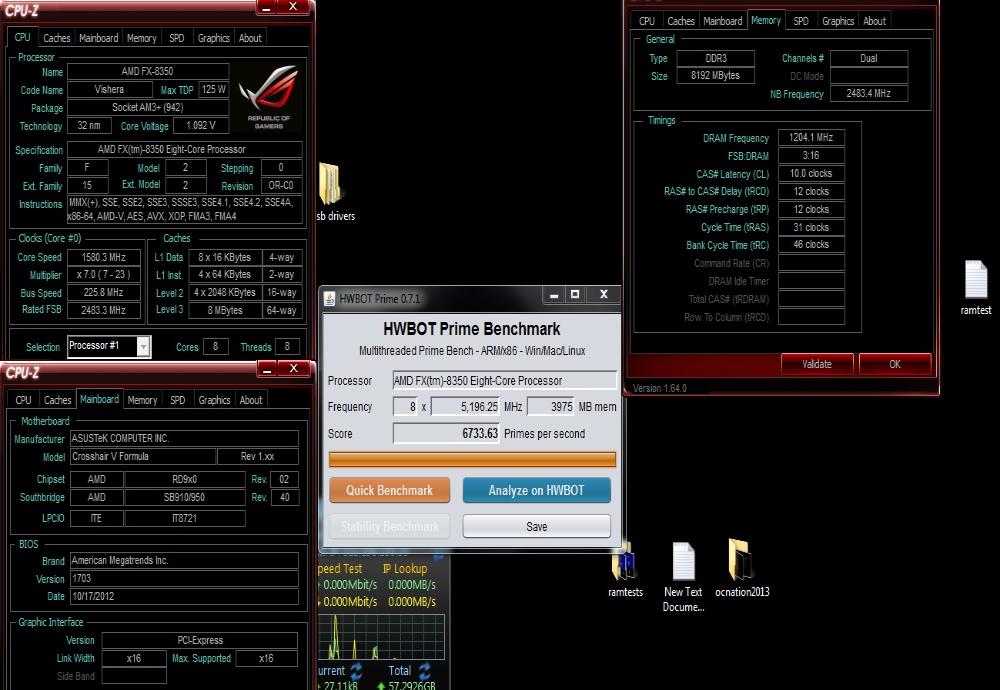This screenshot has width=1000, height=690.
Task: Click the OK button in CPU-Z Memory window
Action: (x=895, y=364)
